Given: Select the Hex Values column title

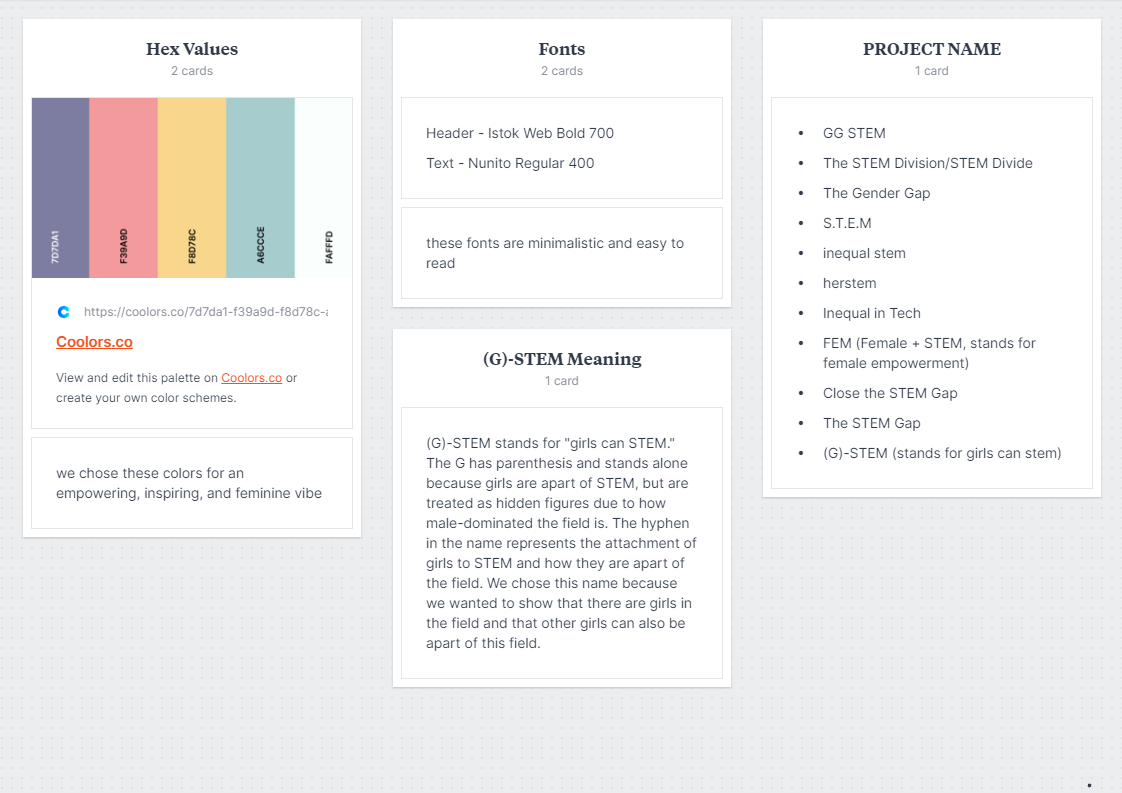Looking at the screenshot, I should 192,49.
